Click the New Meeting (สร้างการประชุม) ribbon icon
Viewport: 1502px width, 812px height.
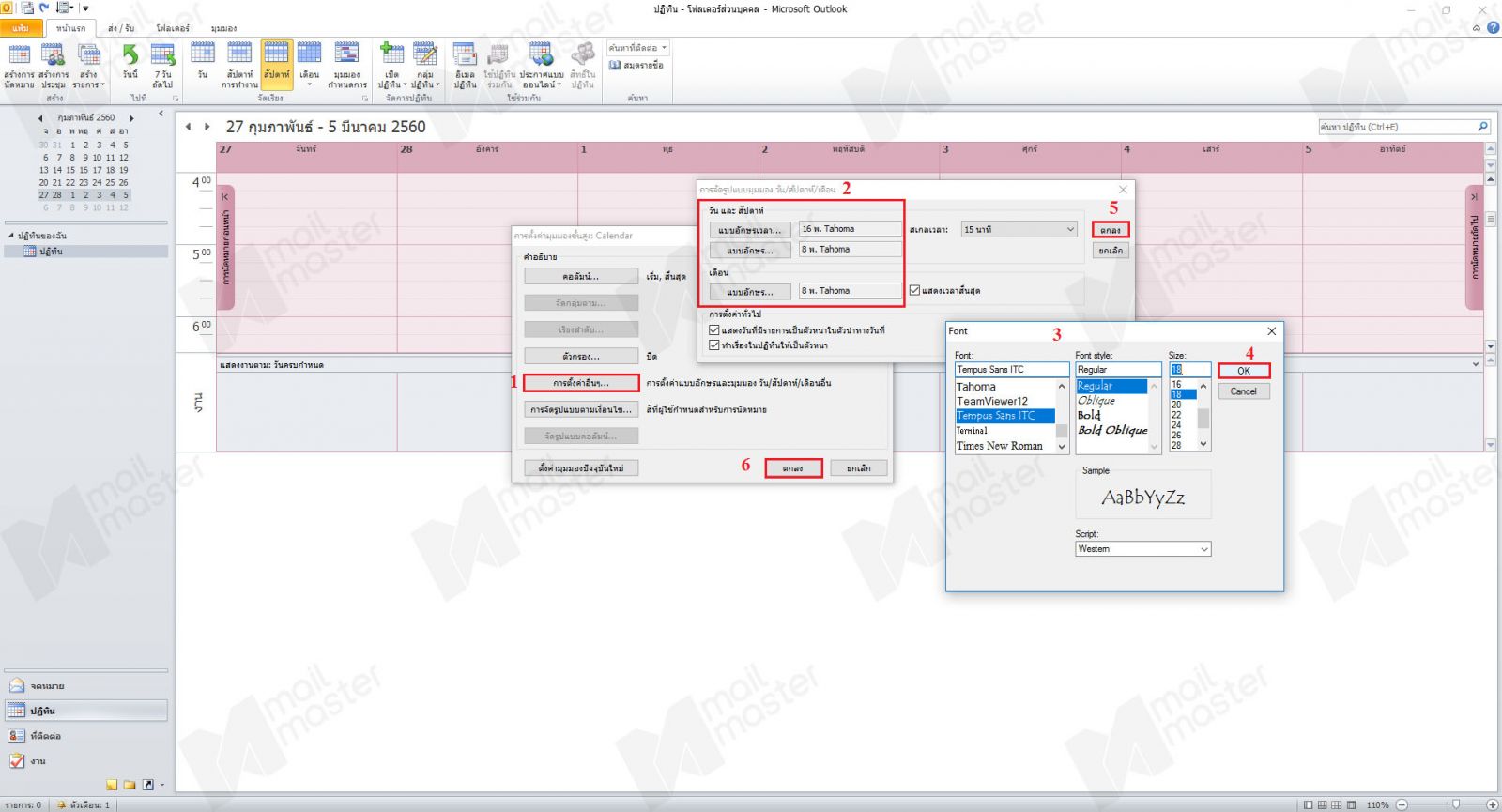tap(54, 66)
